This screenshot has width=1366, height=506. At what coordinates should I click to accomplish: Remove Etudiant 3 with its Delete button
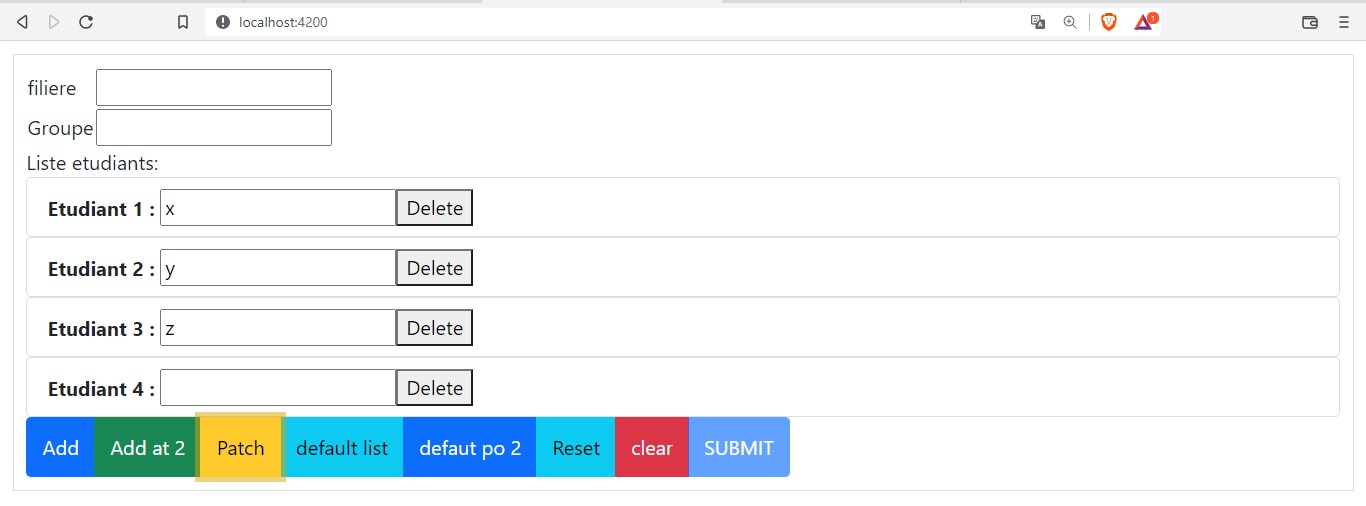[434, 328]
